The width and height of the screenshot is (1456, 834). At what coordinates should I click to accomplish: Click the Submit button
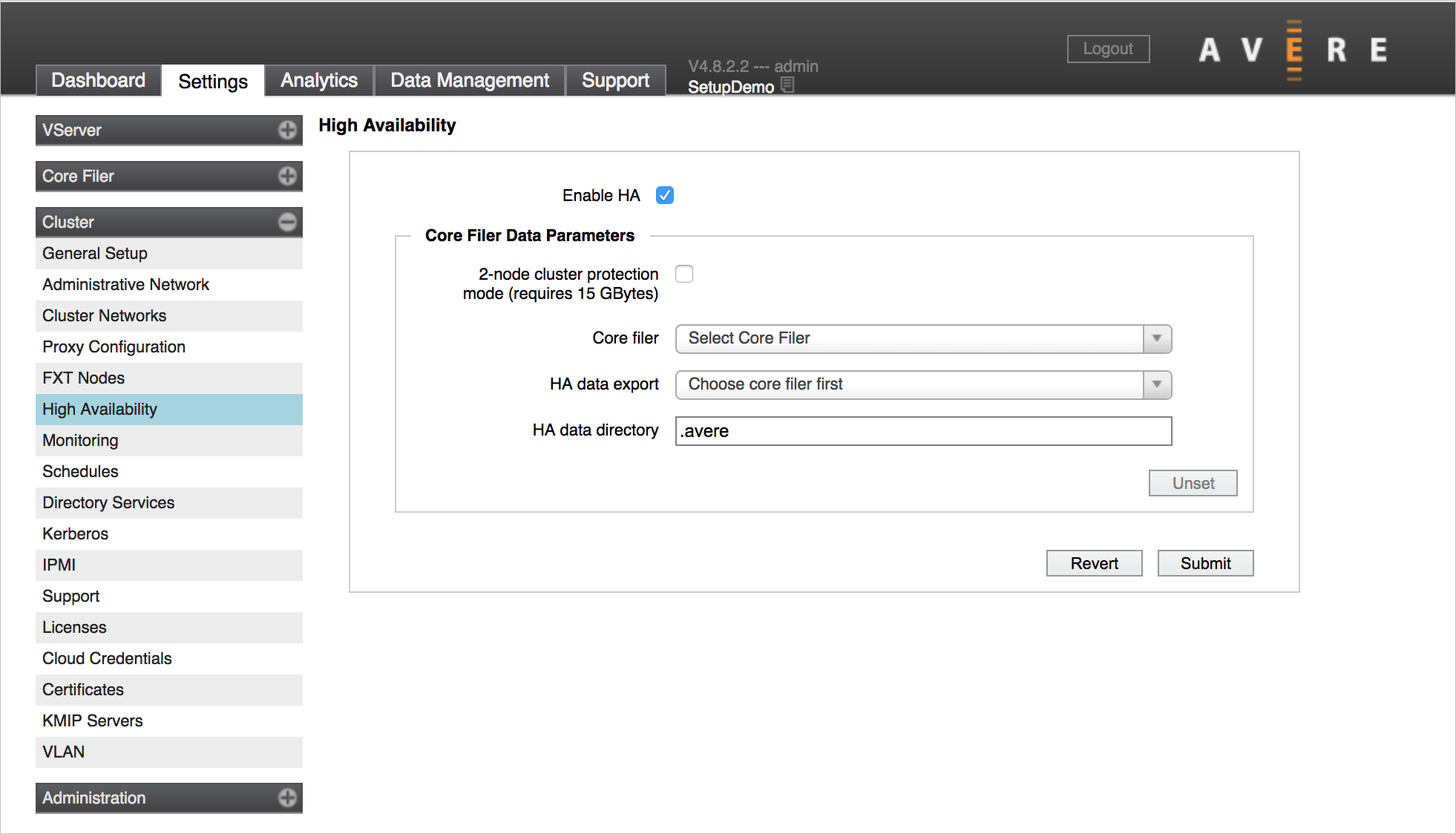coord(1204,563)
